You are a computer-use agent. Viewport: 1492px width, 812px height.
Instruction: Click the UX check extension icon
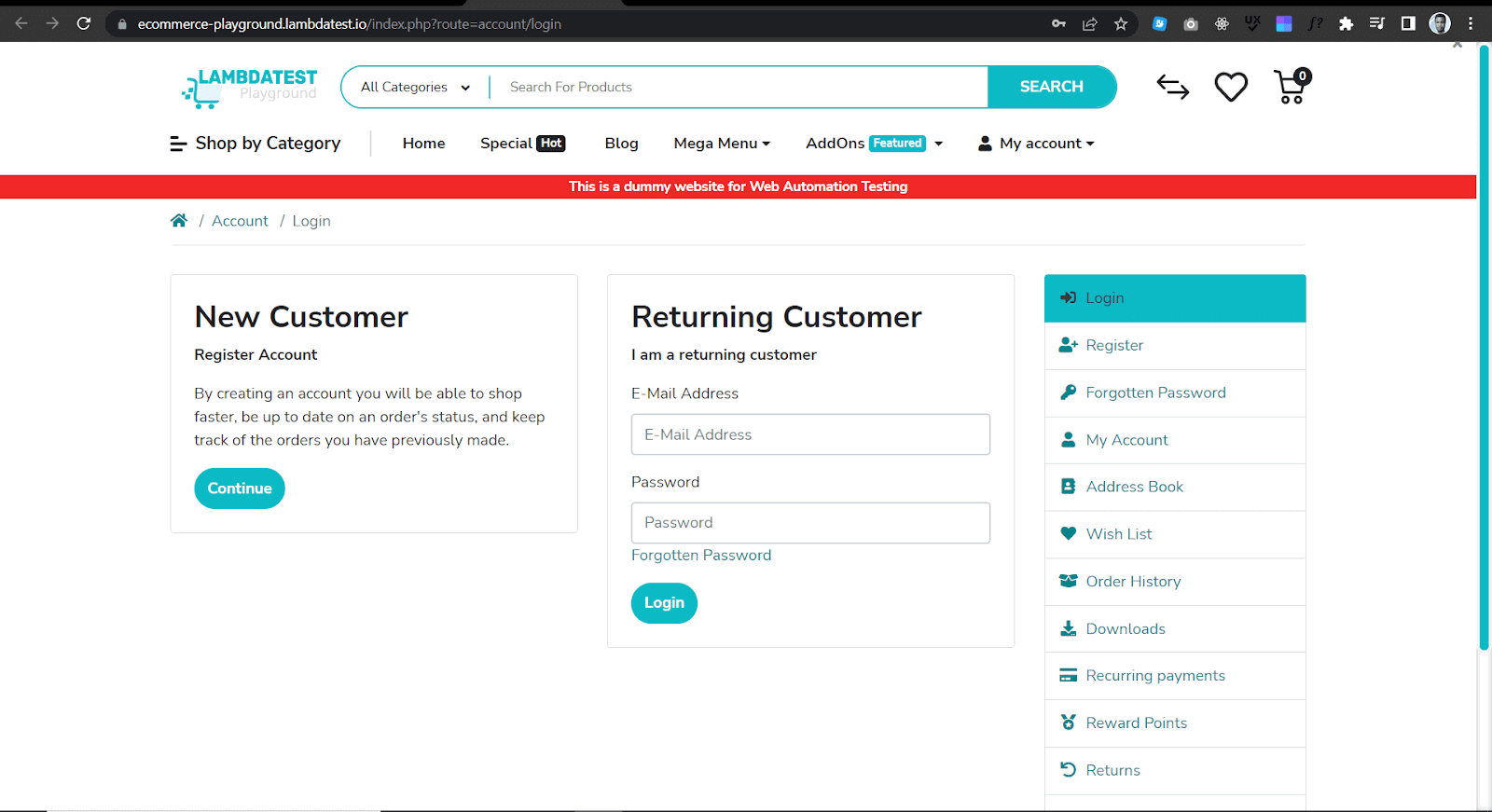[x=1252, y=24]
